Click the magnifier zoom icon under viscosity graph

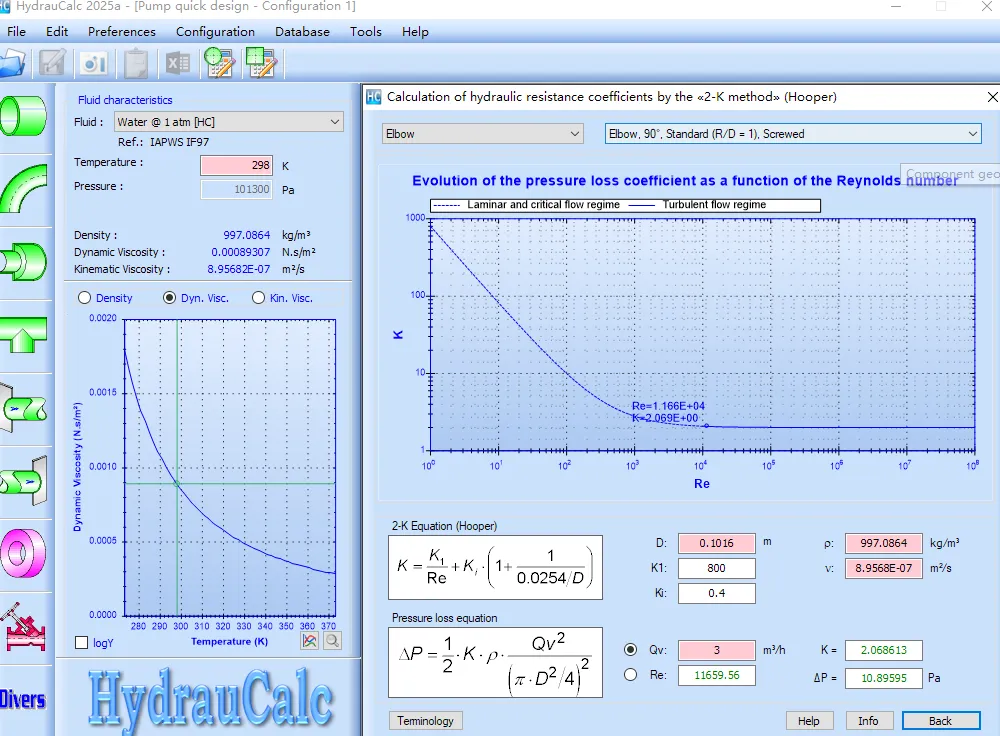332,640
